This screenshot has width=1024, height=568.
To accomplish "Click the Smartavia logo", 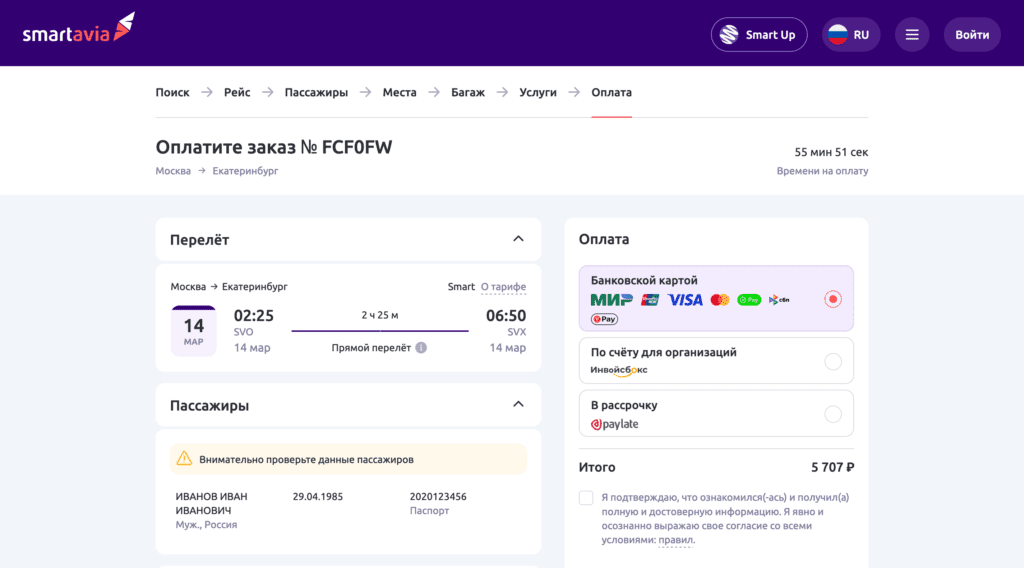I will (x=79, y=28).
